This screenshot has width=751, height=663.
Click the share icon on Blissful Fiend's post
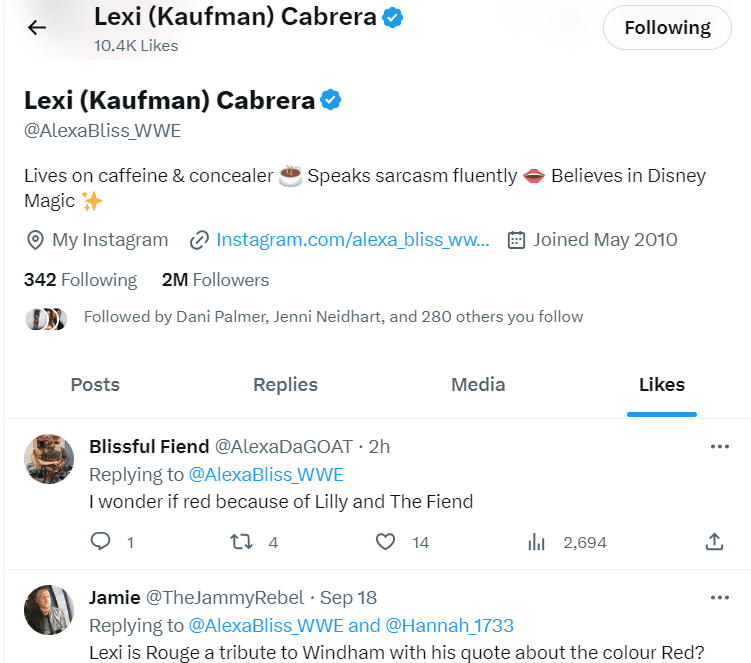714,542
